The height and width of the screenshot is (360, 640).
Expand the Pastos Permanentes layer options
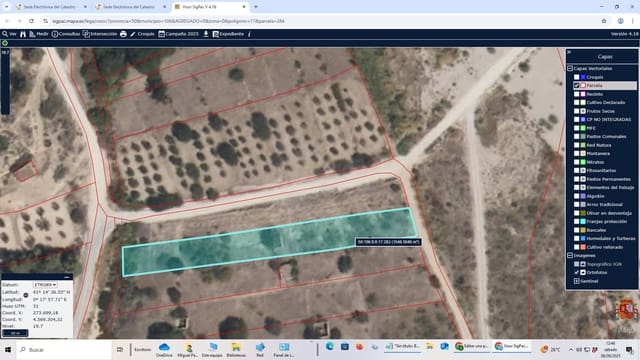pos(583,179)
